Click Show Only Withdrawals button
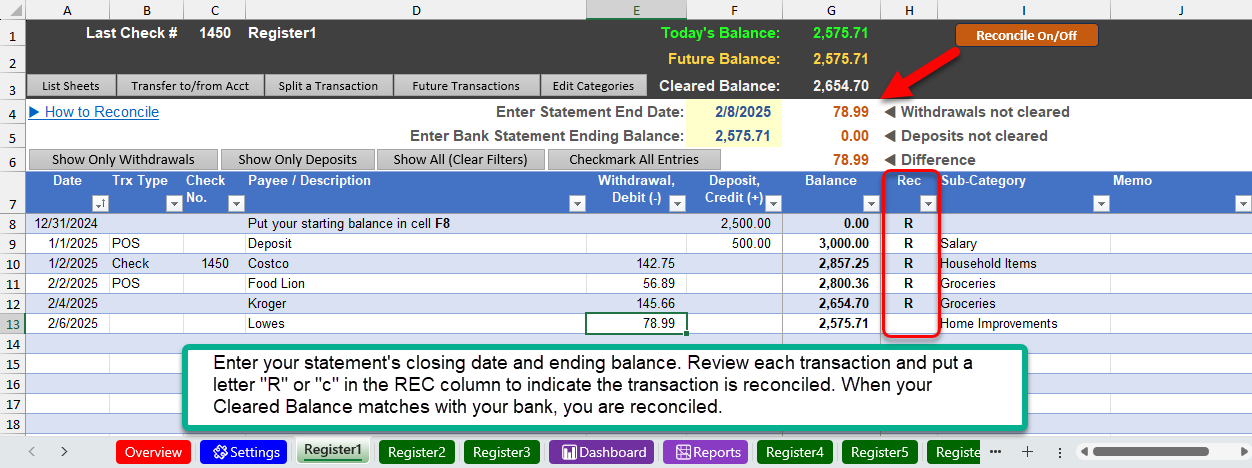 (124, 159)
